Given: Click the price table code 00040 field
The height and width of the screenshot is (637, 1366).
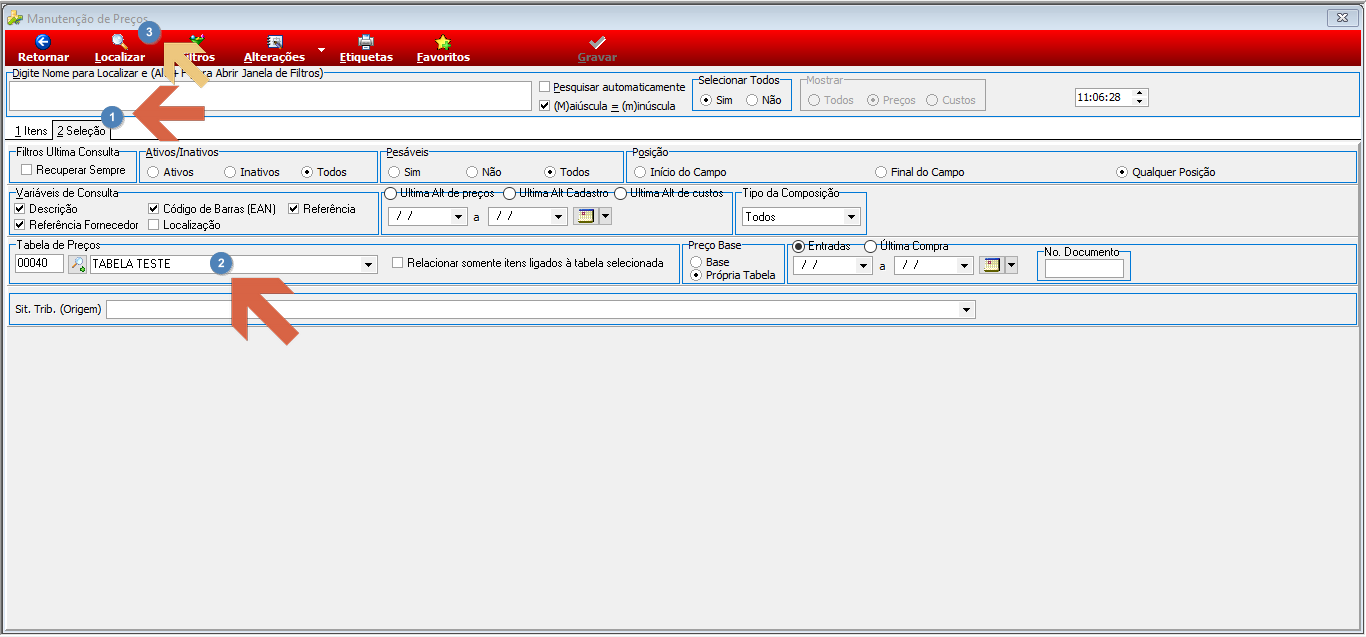Looking at the screenshot, I should (39, 263).
